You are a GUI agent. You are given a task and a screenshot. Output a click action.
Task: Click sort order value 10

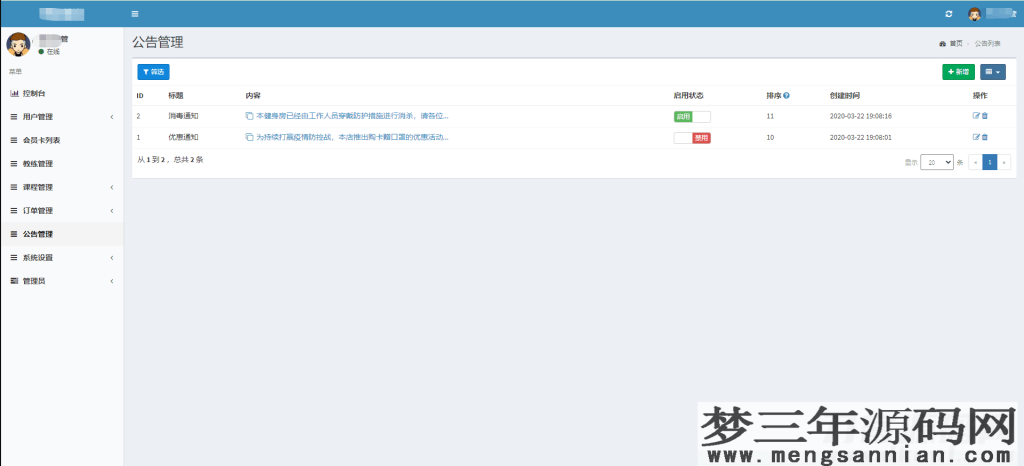(x=770, y=138)
